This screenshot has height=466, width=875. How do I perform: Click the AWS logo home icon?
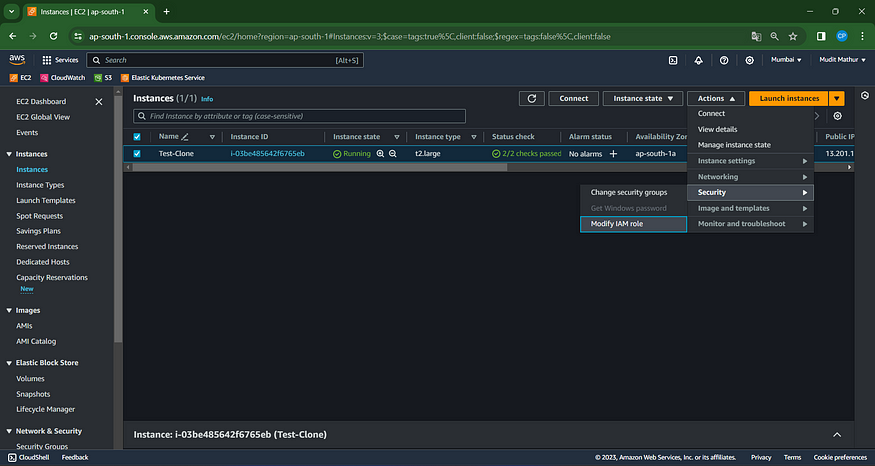coord(17,60)
